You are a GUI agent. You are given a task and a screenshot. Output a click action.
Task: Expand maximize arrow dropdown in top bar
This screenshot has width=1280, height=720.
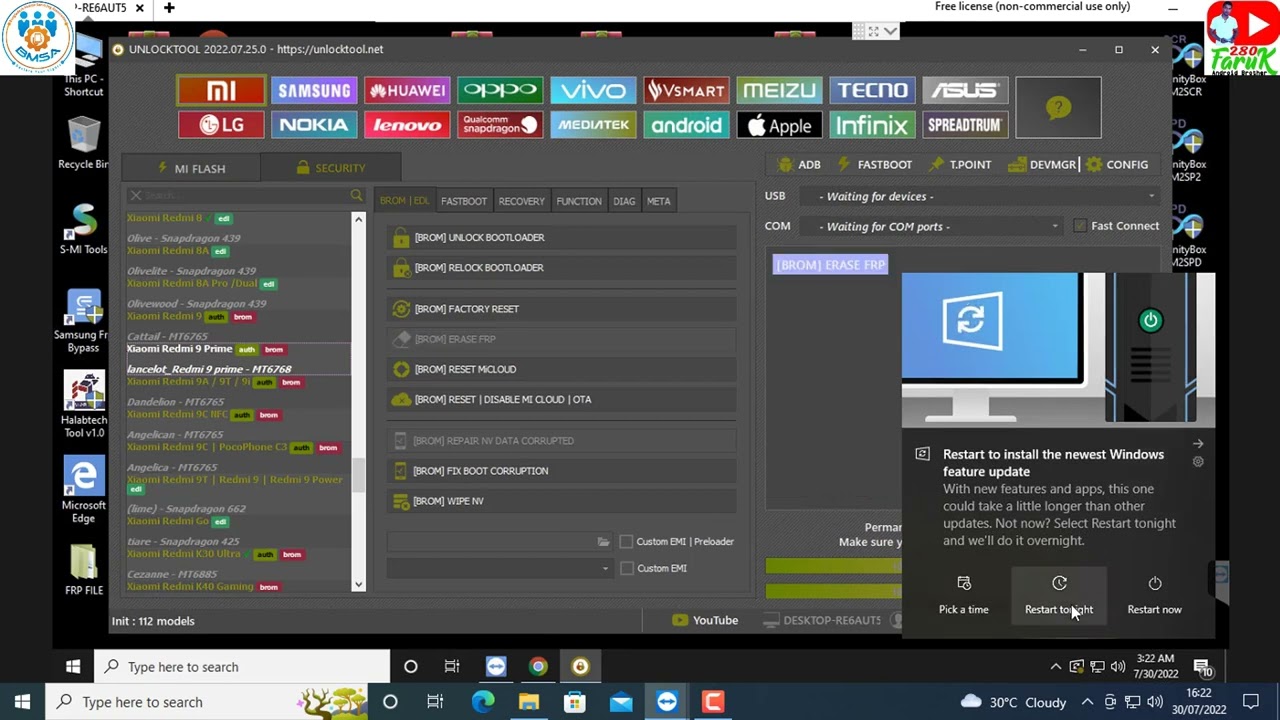890,32
